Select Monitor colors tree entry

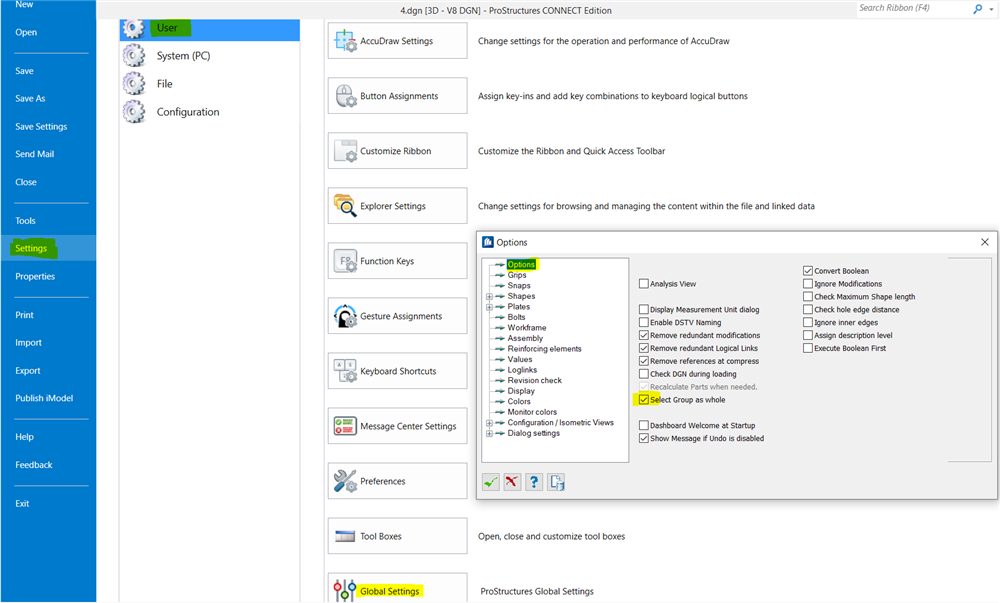coord(532,412)
